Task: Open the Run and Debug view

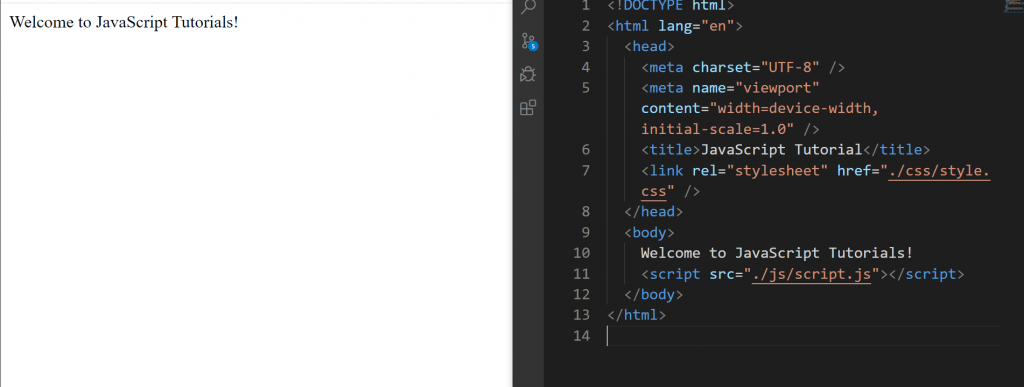Action: [x=528, y=74]
